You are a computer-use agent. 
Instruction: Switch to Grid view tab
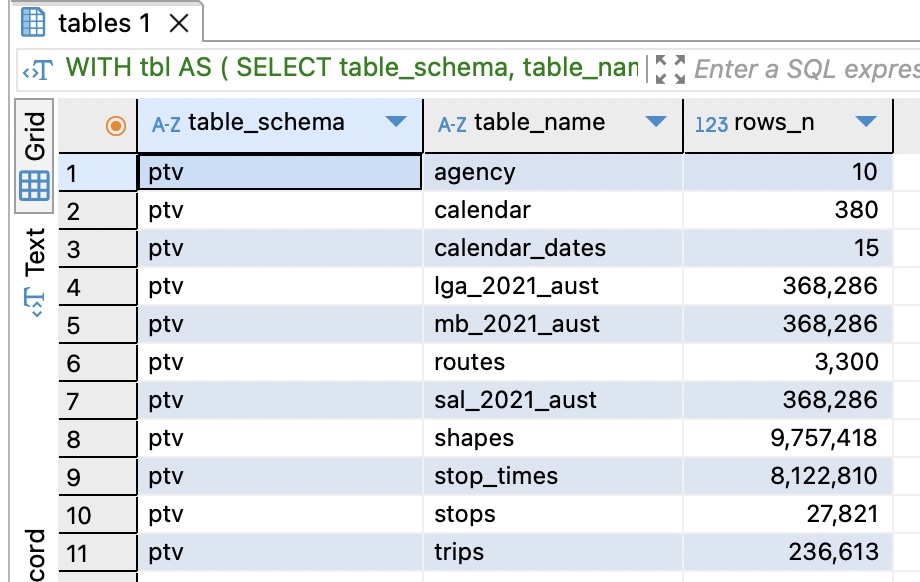(x=34, y=155)
